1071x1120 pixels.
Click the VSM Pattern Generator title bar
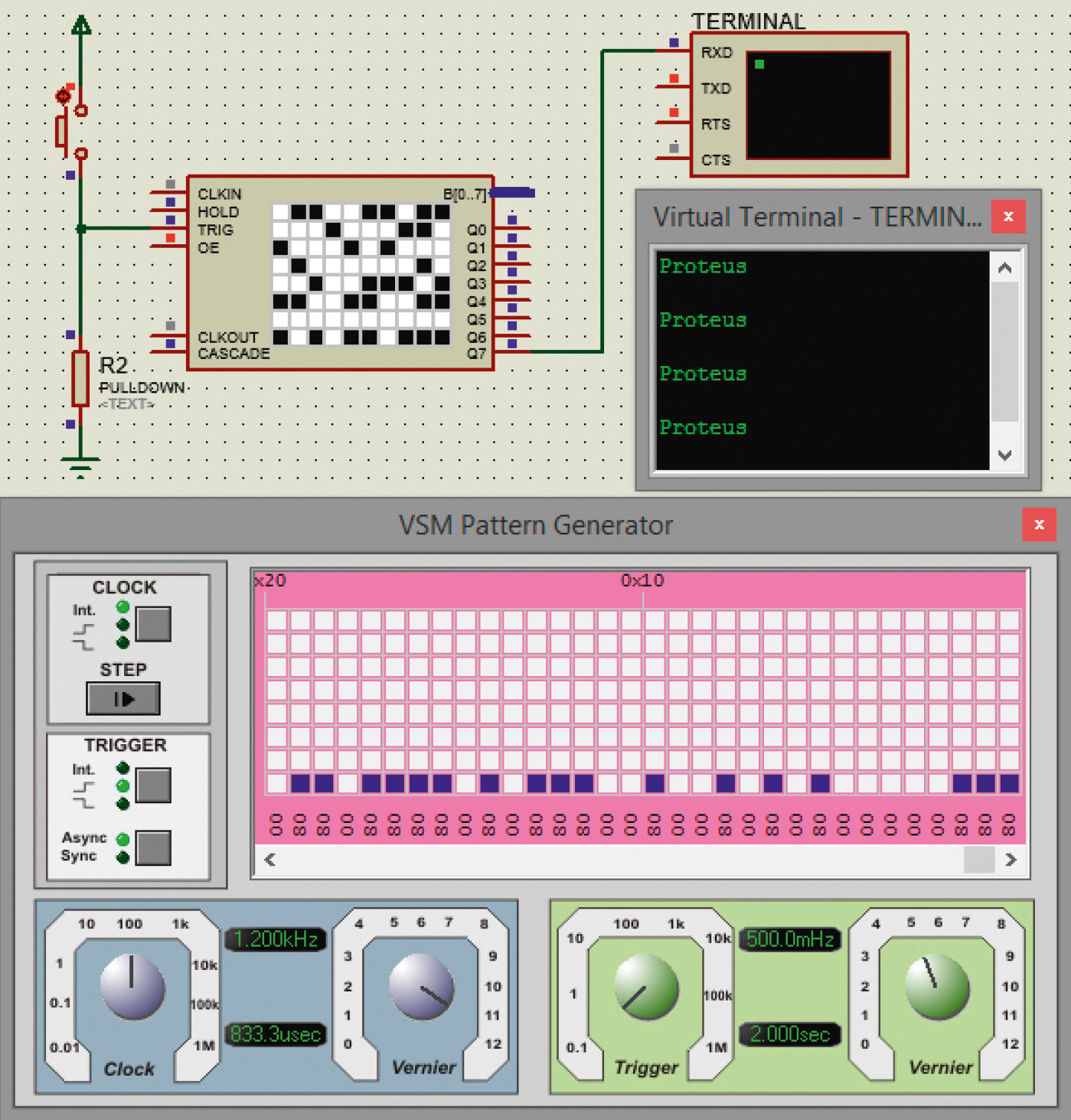[x=536, y=525]
